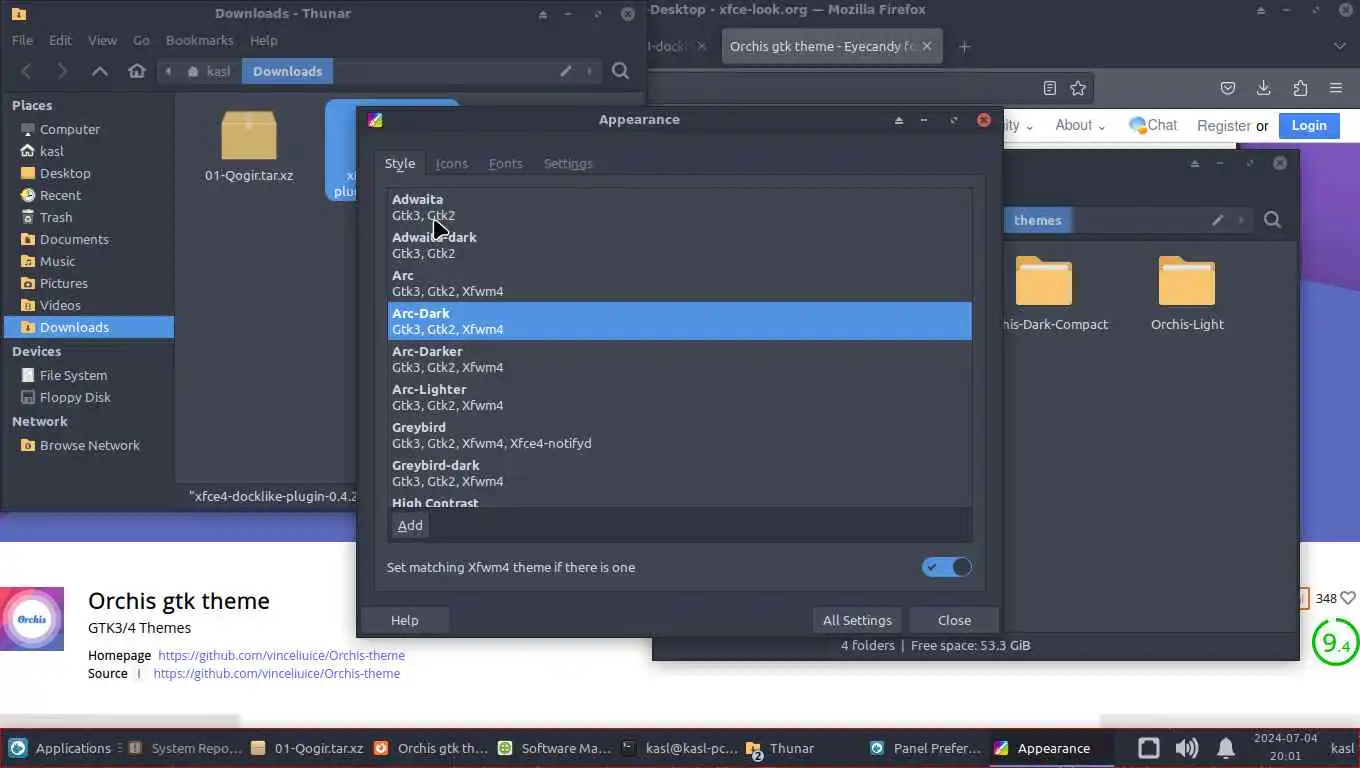The height and width of the screenshot is (768, 1360).
Task: Click heart icon next to 348
Action: pos(1348,598)
